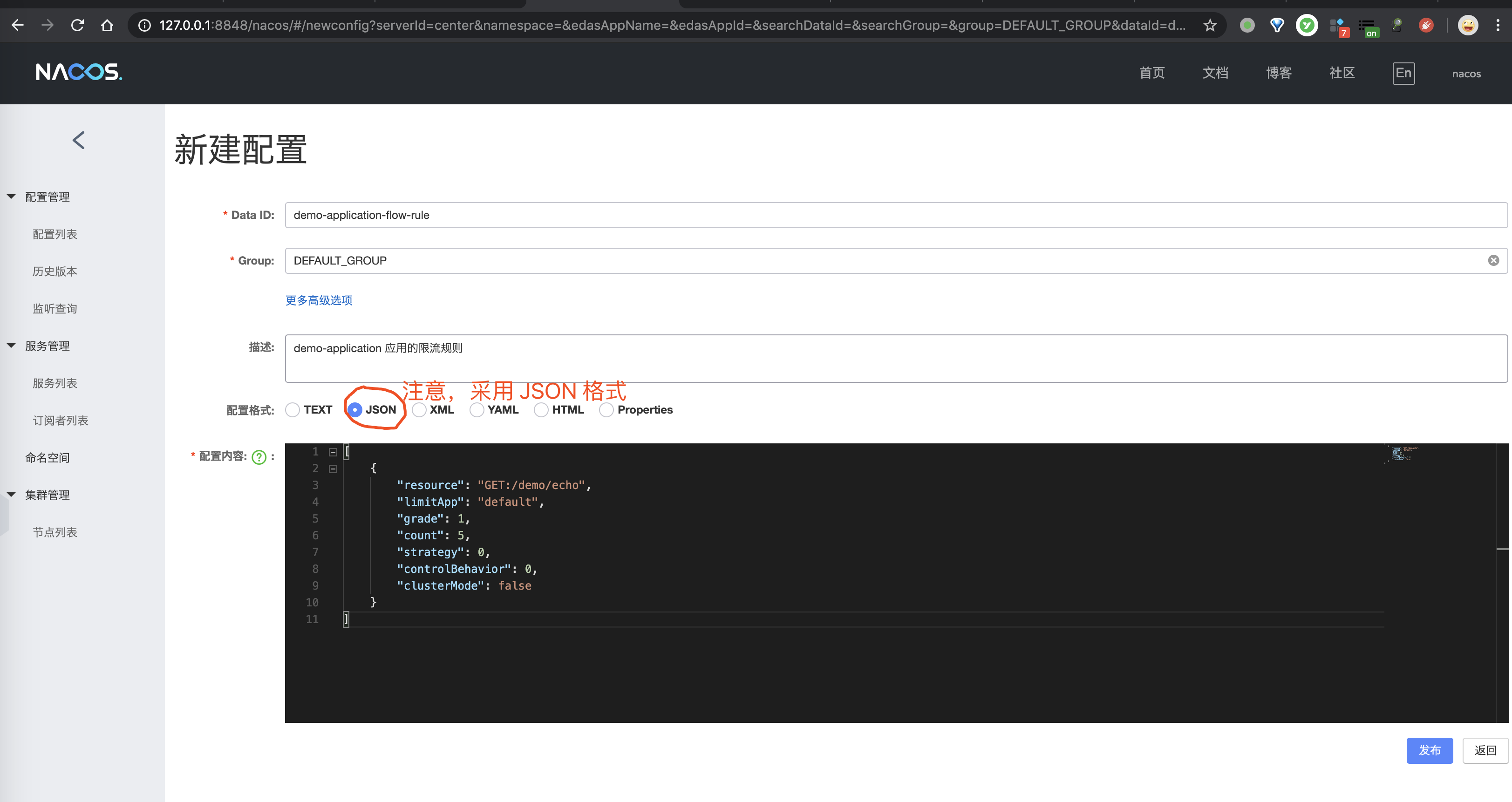Click the browser forward arrow
This screenshot has height=802, width=1512.
pyautogui.click(x=48, y=25)
